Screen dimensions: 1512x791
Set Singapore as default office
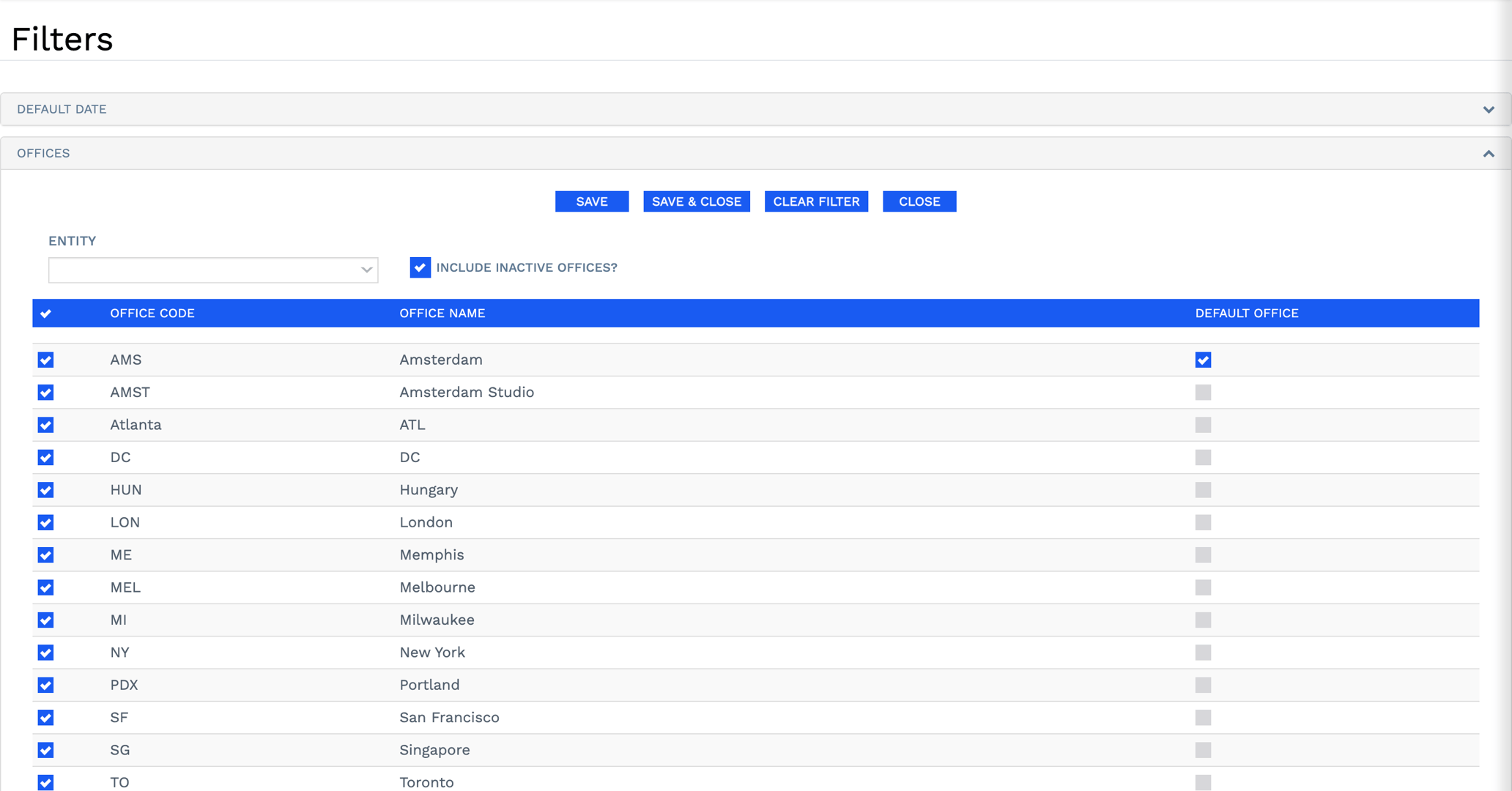tap(1203, 750)
